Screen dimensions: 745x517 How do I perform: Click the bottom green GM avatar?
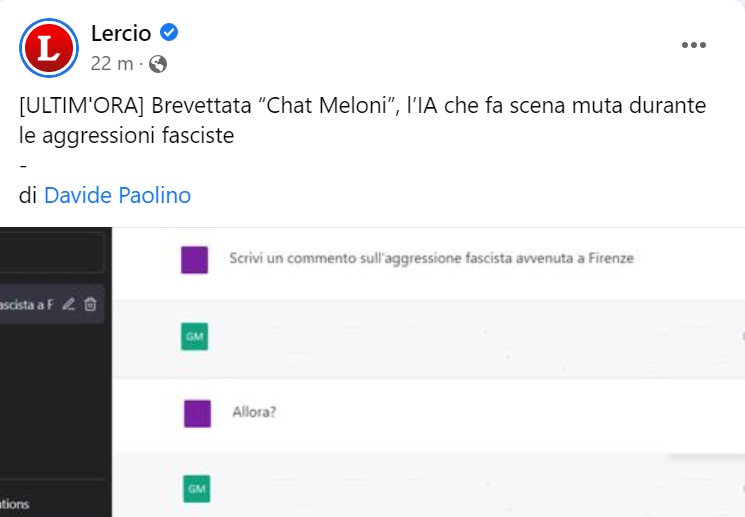[x=196, y=488]
